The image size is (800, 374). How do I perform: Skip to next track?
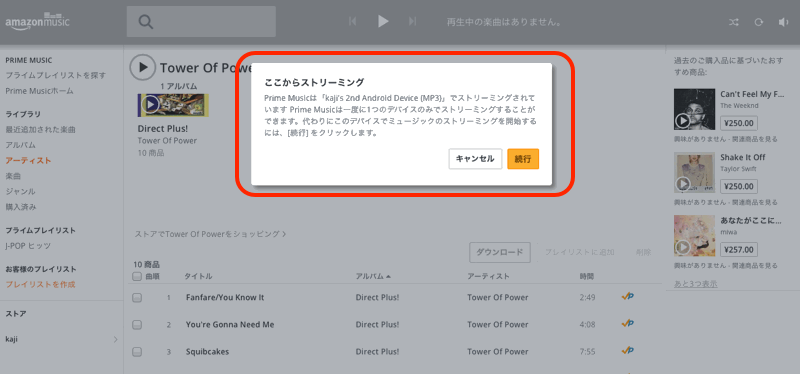point(413,21)
